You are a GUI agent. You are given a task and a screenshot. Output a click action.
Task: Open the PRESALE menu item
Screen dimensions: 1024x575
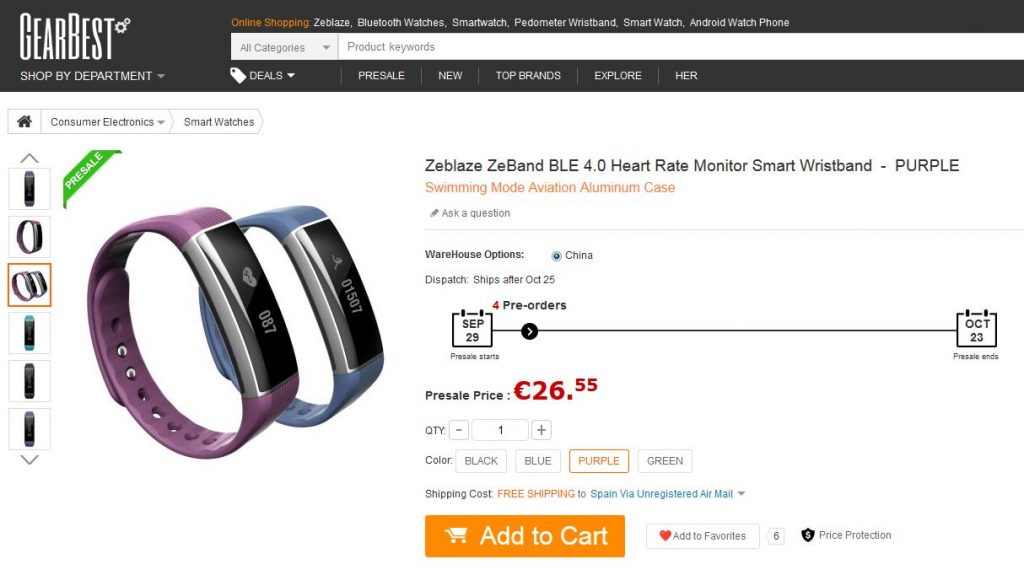(x=381, y=75)
